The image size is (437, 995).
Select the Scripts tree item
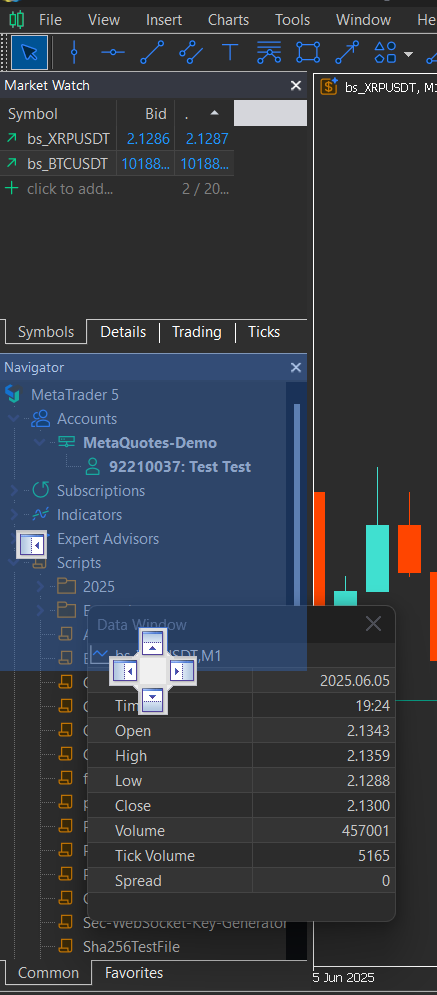pyautogui.click(x=79, y=562)
